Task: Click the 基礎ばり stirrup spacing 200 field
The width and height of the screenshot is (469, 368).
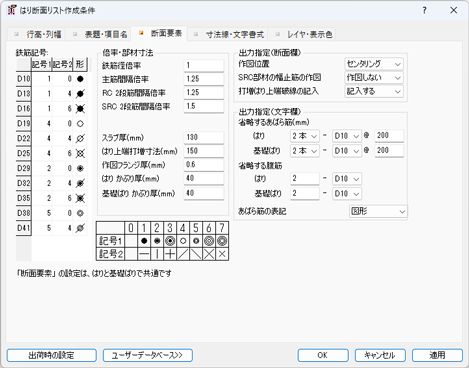Action: 389,151
